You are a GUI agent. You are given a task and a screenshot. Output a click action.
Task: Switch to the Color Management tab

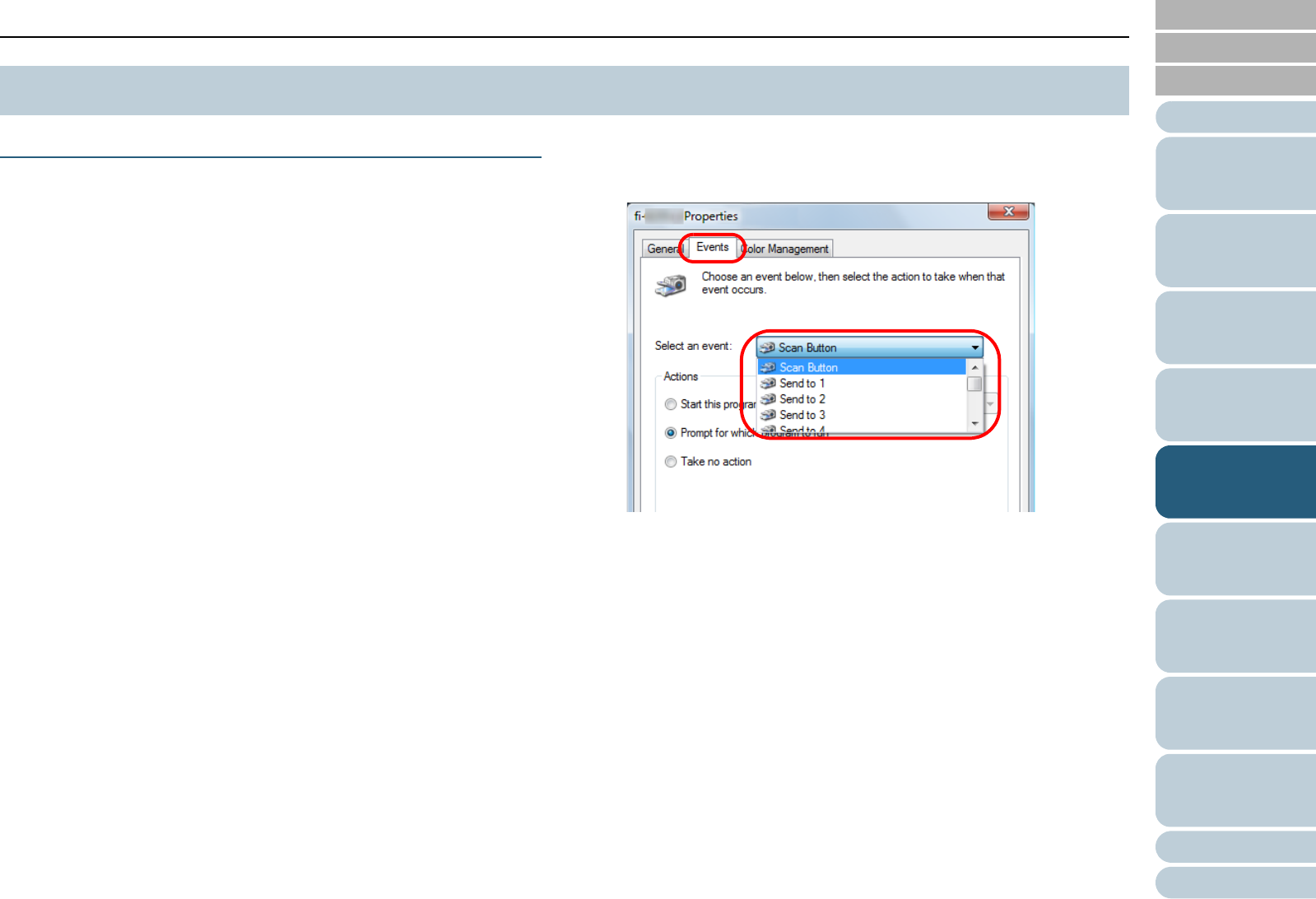click(786, 249)
